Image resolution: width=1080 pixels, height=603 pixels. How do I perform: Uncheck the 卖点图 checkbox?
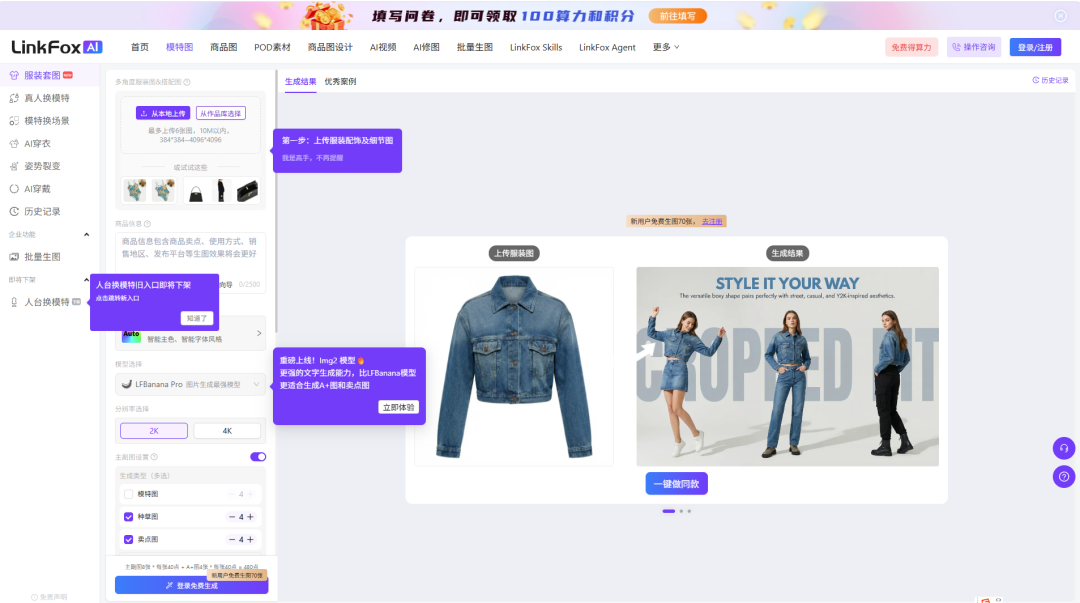point(128,540)
